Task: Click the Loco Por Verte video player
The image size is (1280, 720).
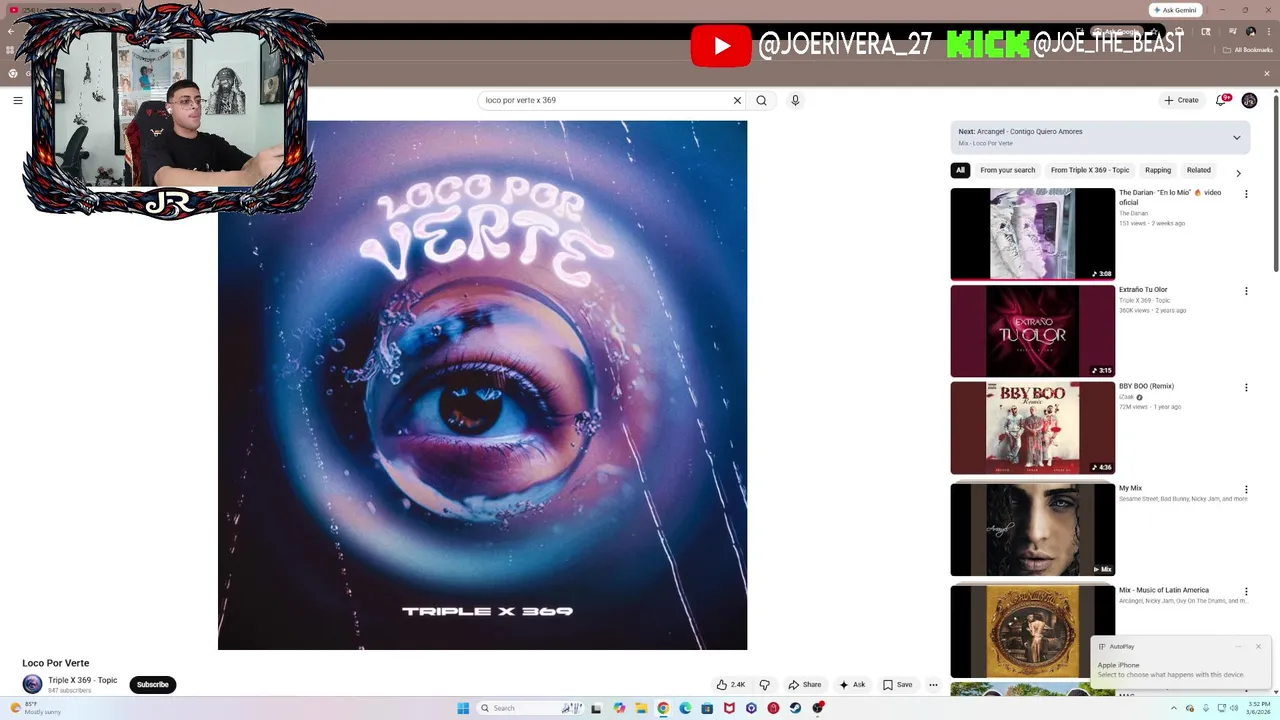Action: pos(482,385)
